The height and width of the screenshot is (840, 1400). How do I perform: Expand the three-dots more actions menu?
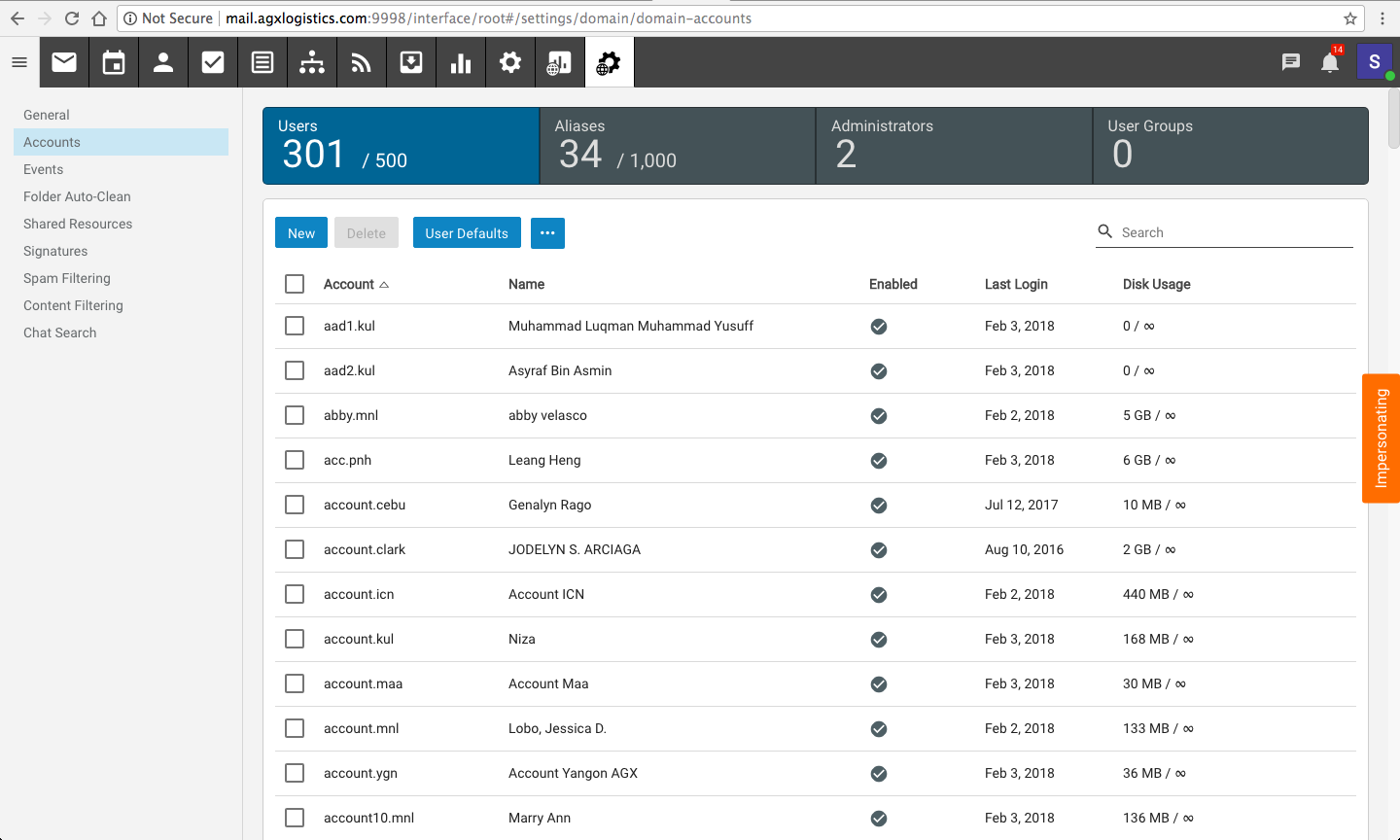[x=547, y=233]
